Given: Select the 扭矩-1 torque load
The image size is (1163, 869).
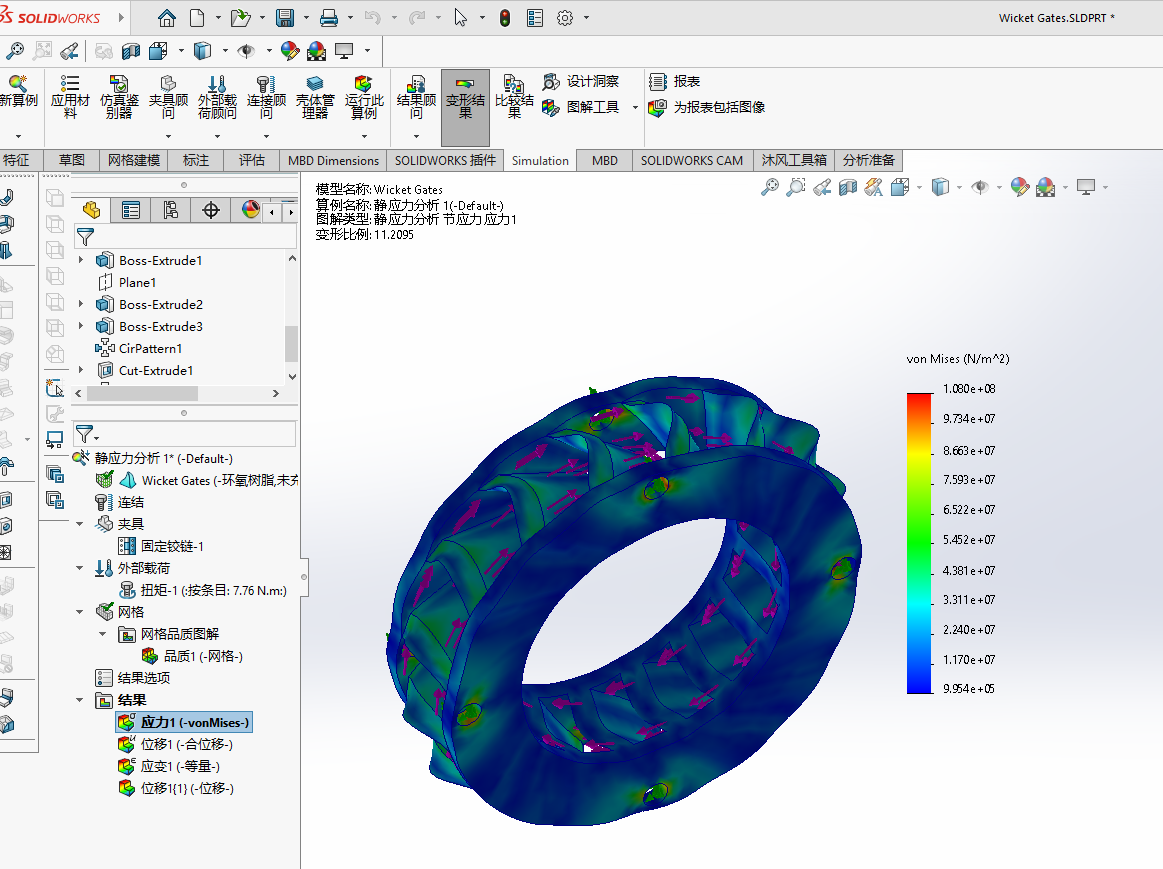Looking at the screenshot, I should tap(202, 590).
